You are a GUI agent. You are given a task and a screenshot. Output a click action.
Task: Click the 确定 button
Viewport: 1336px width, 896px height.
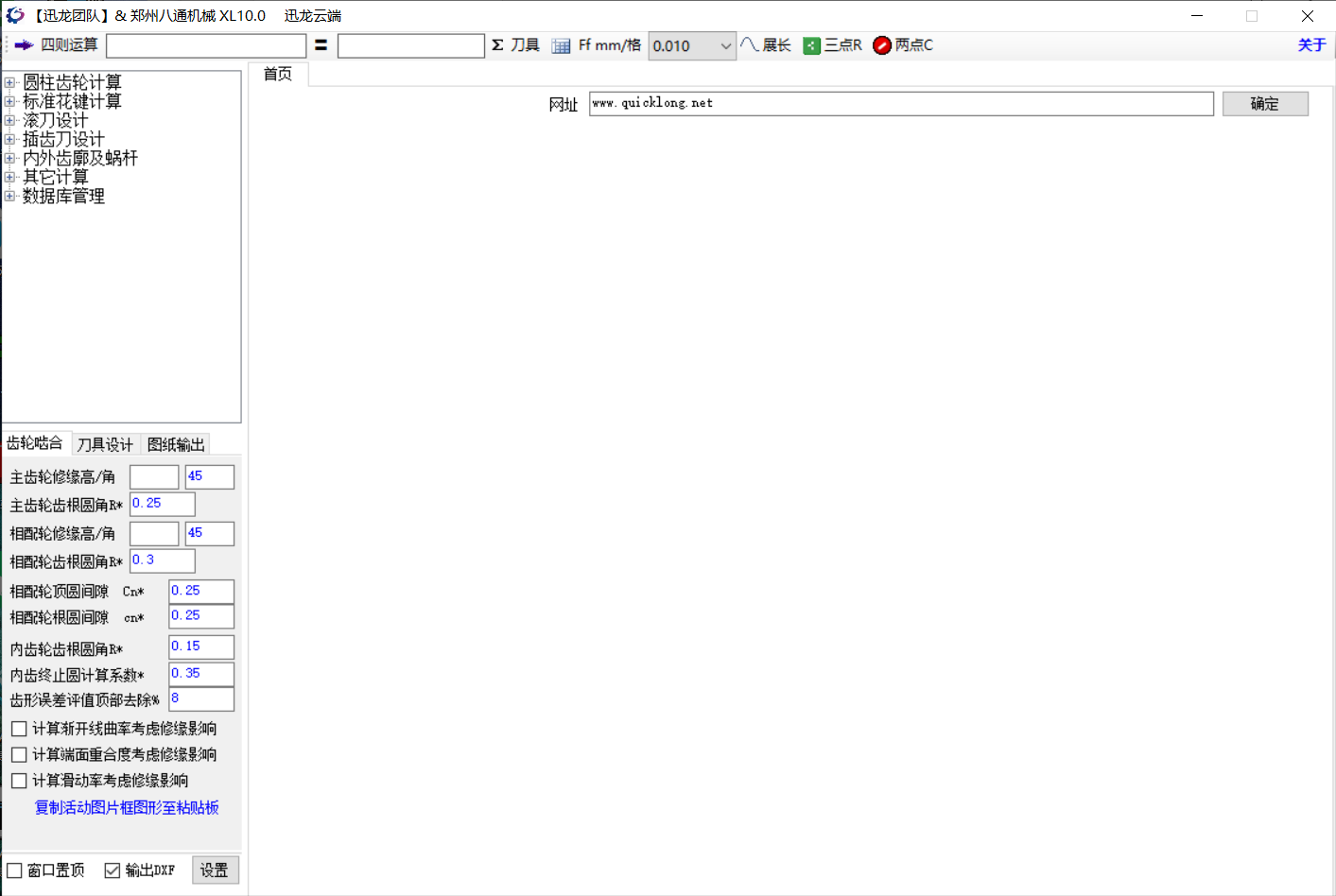(x=1264, y=104)
